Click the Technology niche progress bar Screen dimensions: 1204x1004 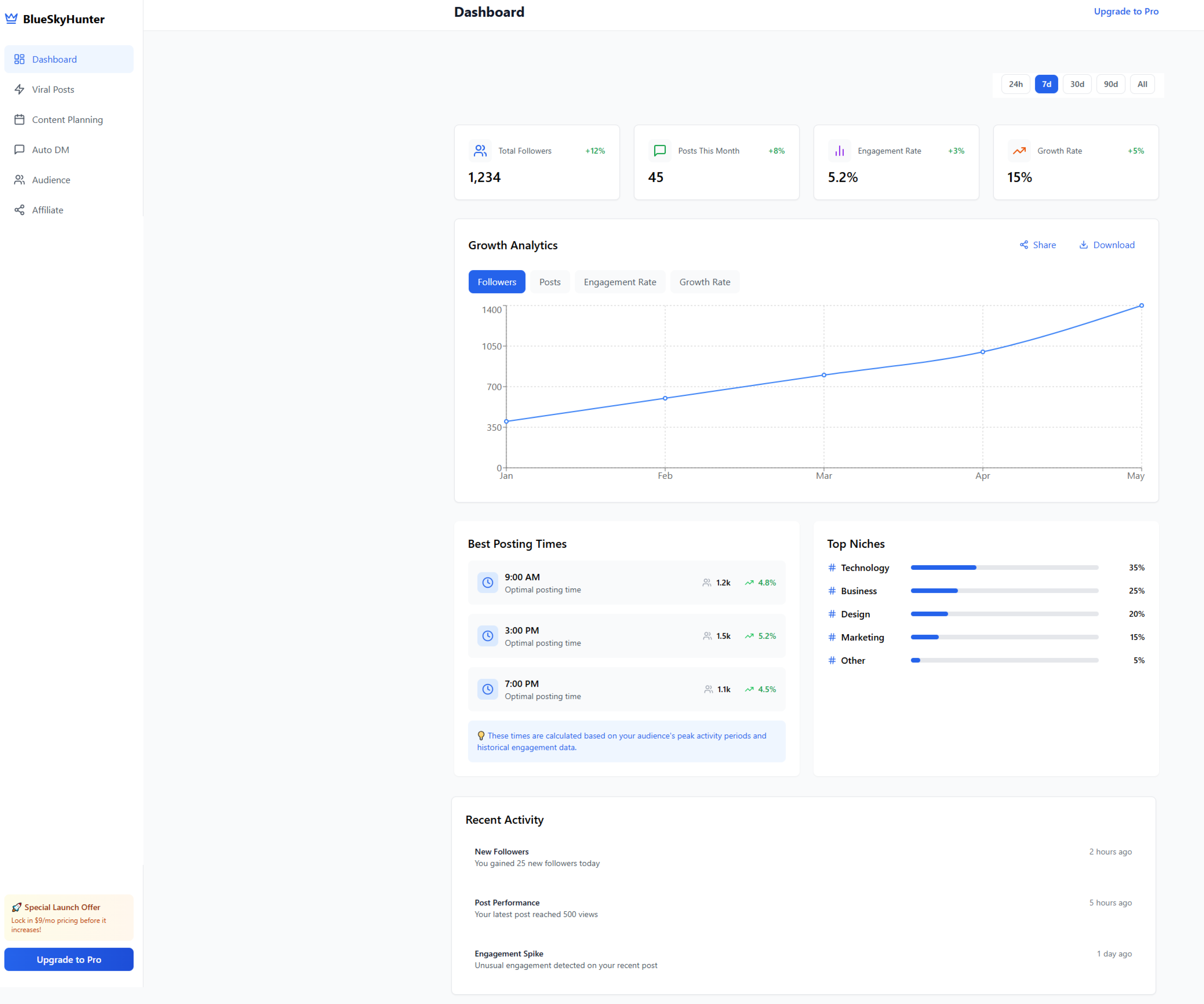(x=1004, y=568)
